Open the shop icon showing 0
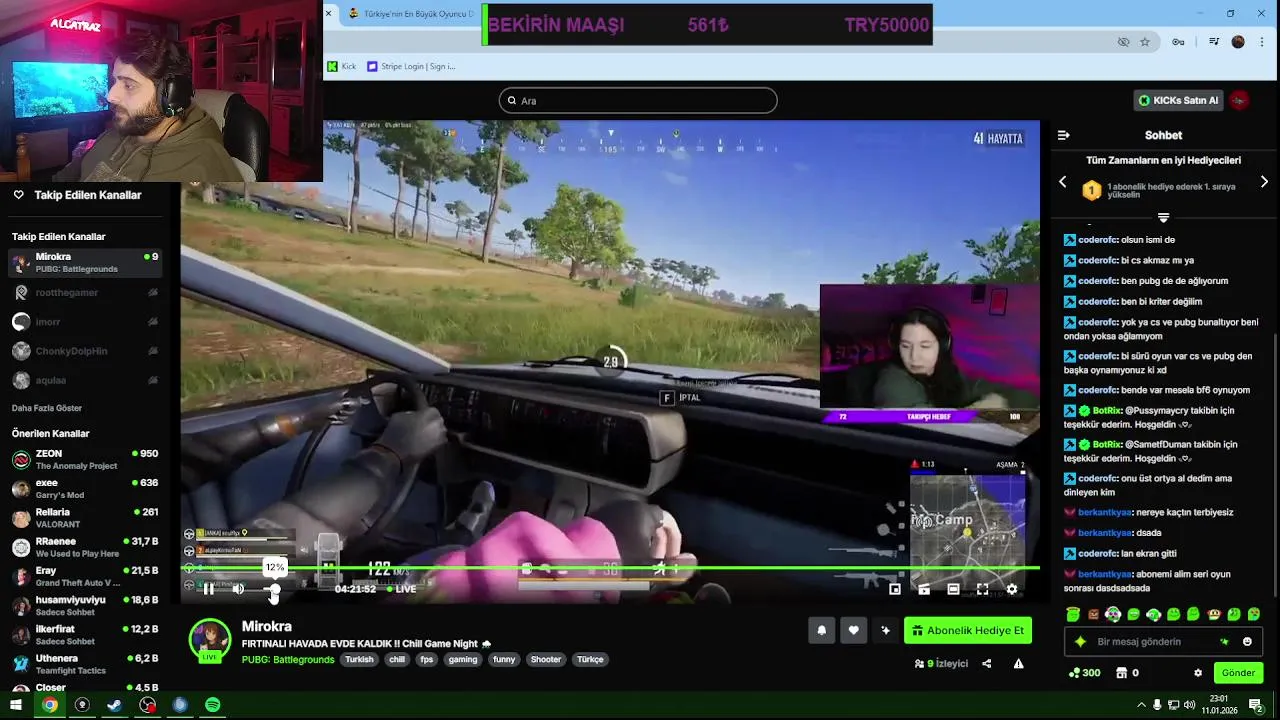The image size is (1280, 720). (1127, 673)
